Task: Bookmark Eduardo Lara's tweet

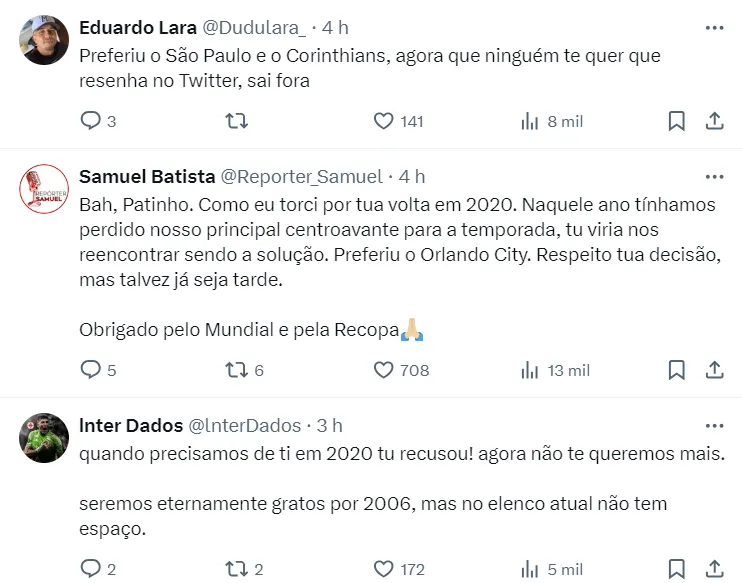Action: pos(676,121)
